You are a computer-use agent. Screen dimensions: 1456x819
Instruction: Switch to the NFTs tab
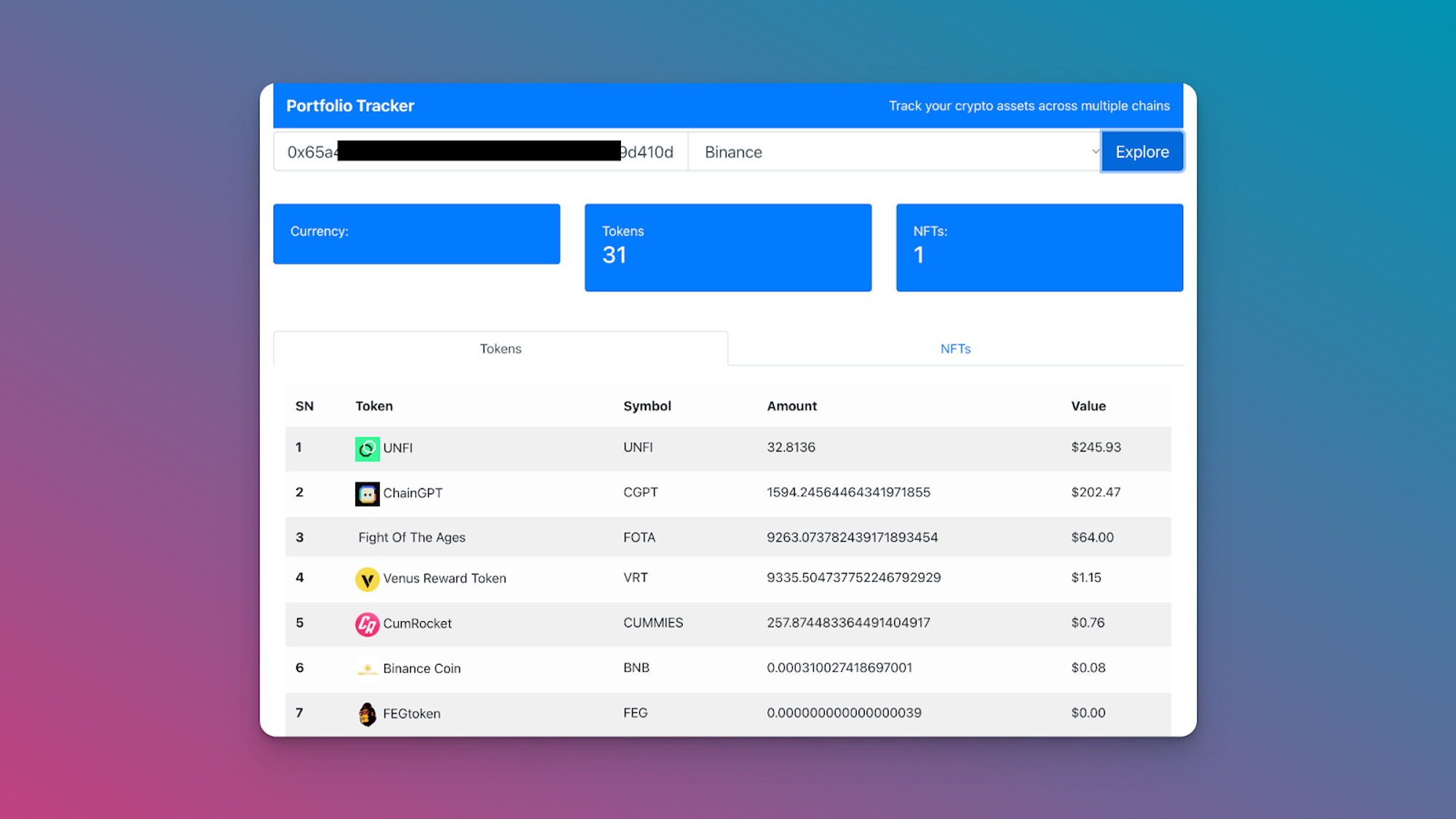click(954, 348)
